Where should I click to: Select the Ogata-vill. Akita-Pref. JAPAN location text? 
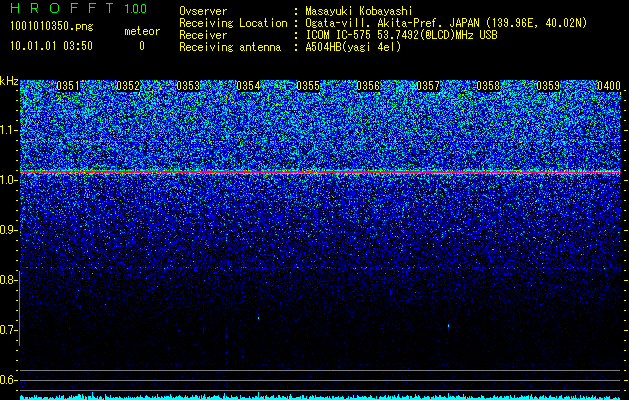tap(444, 23)
